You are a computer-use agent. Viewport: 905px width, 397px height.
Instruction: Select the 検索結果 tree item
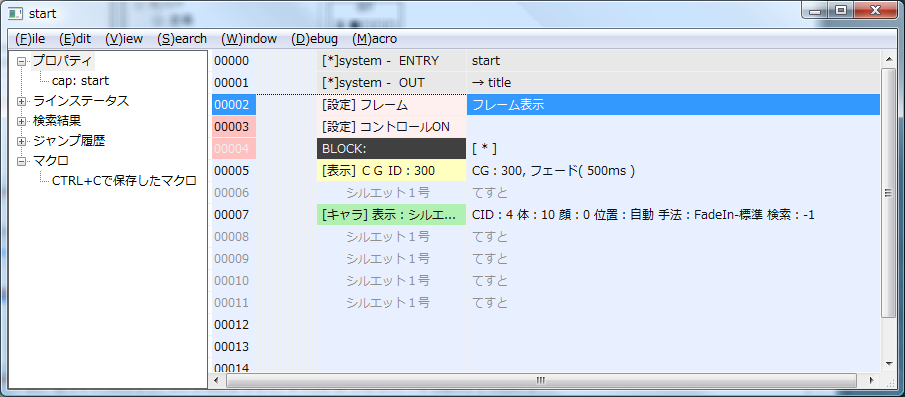pos(57,121)
